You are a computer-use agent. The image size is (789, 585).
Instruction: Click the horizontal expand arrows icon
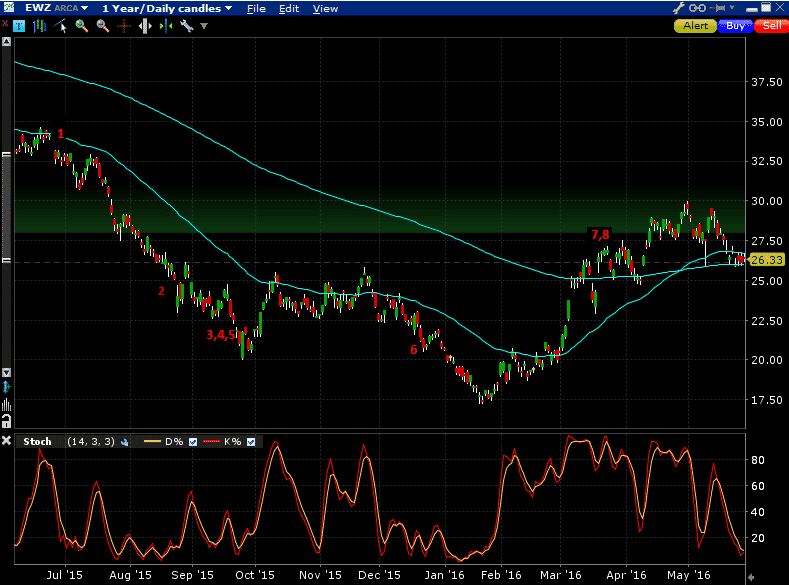coord(145,26)
